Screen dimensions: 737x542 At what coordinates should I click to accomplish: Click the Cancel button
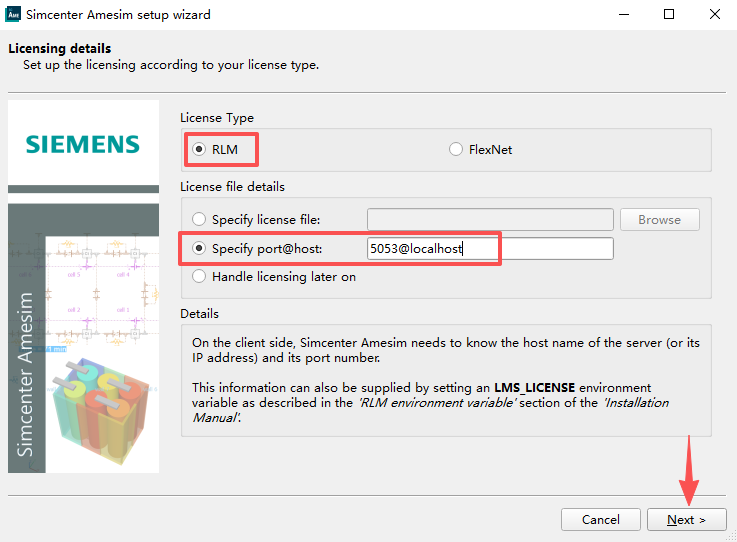(601, 519)
